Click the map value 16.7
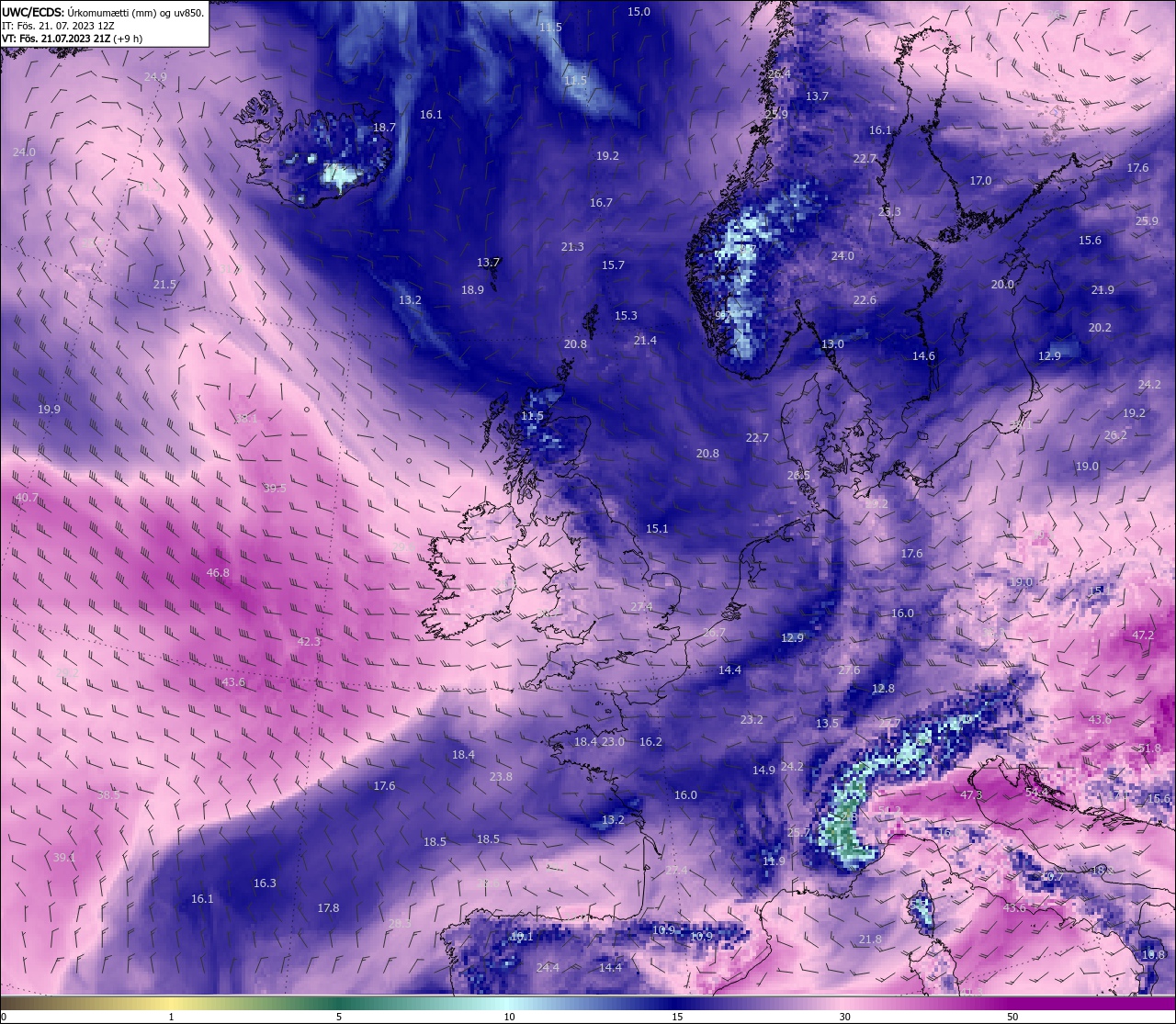Viewport: 1176px width, 1024px height. (601, 203)
